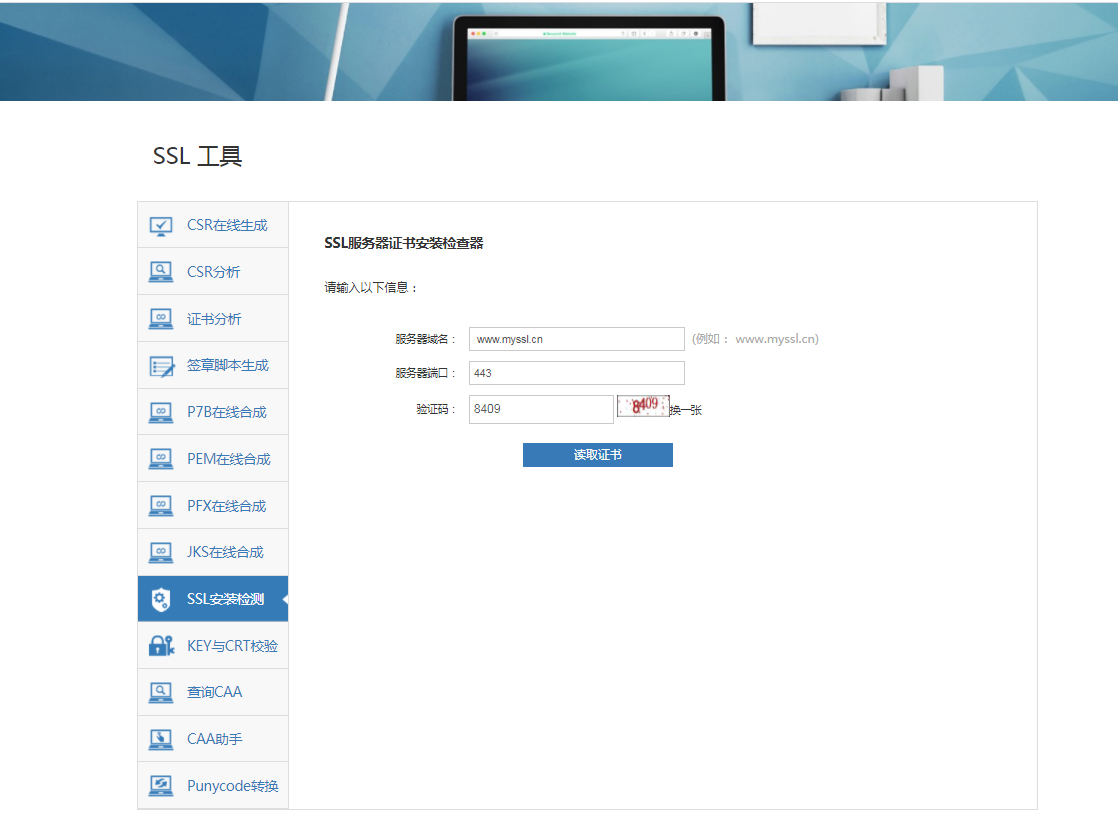The image size is (1118, 827).
Task: Open the CAA助手 tool
Action: pos(213,739)
